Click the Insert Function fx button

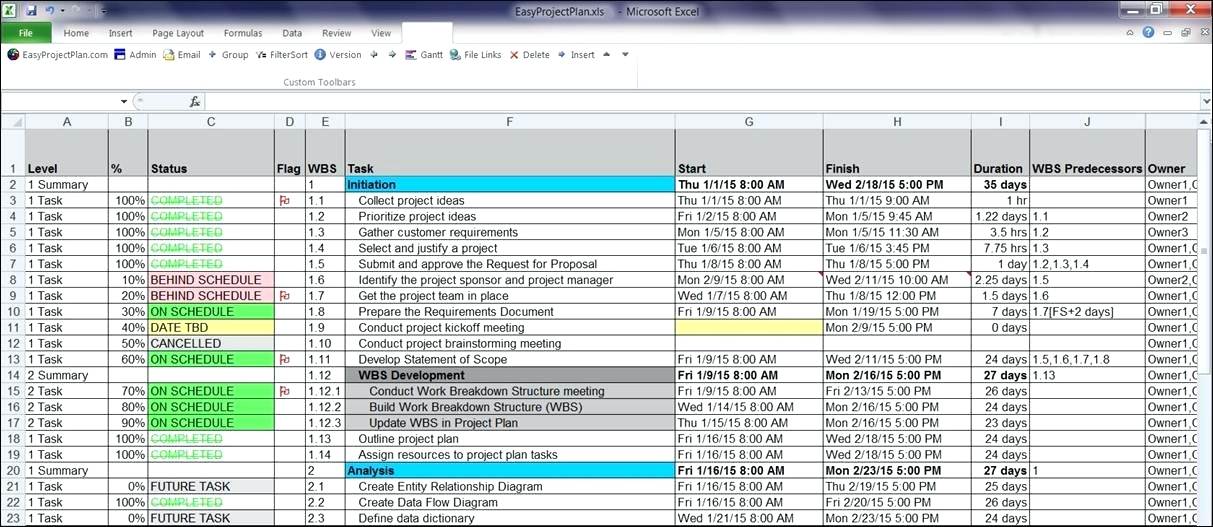coord(195,102)
